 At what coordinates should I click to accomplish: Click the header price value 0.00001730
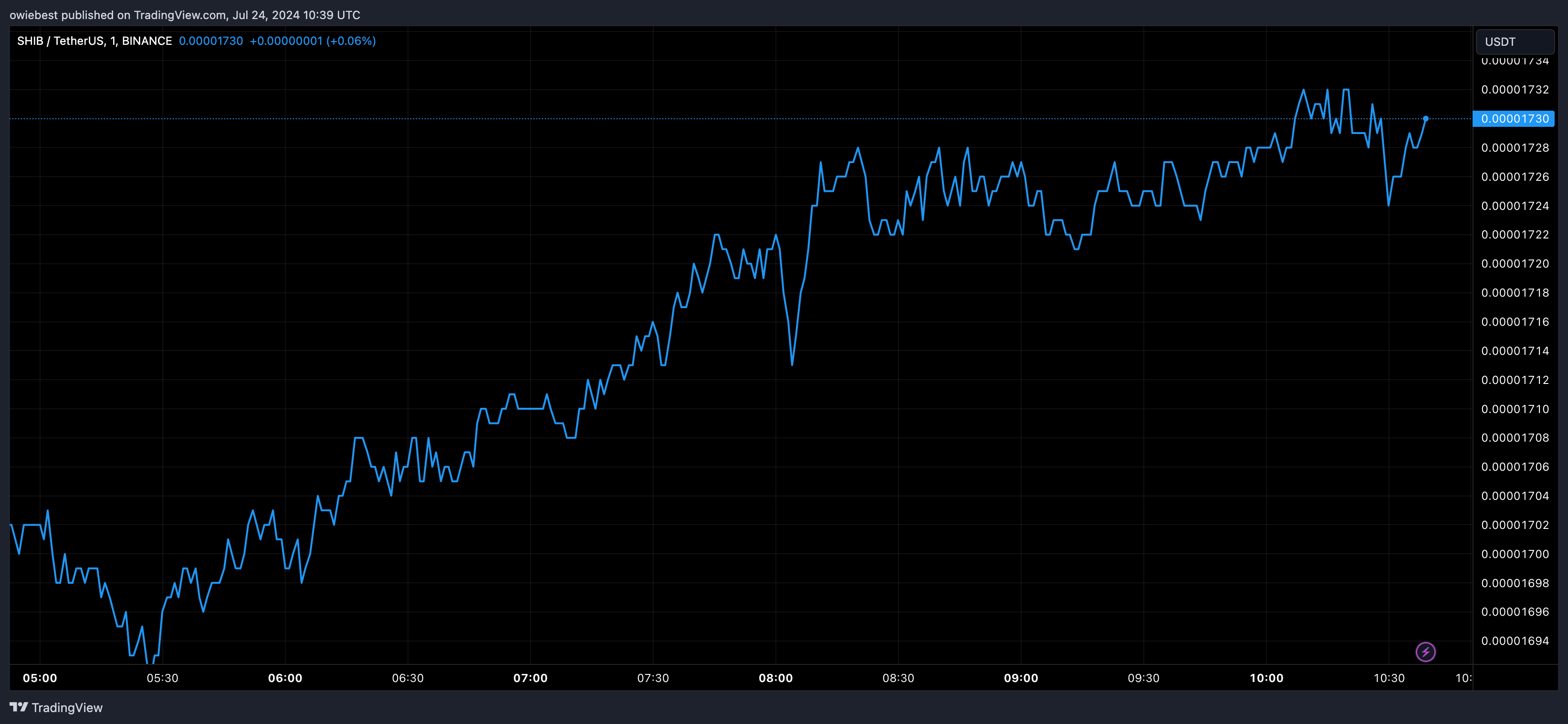tap(210, 41)
